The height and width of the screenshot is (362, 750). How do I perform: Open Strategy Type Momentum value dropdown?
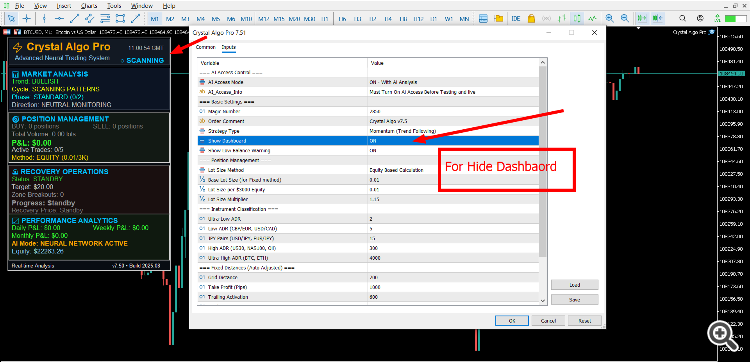[453, 131]
